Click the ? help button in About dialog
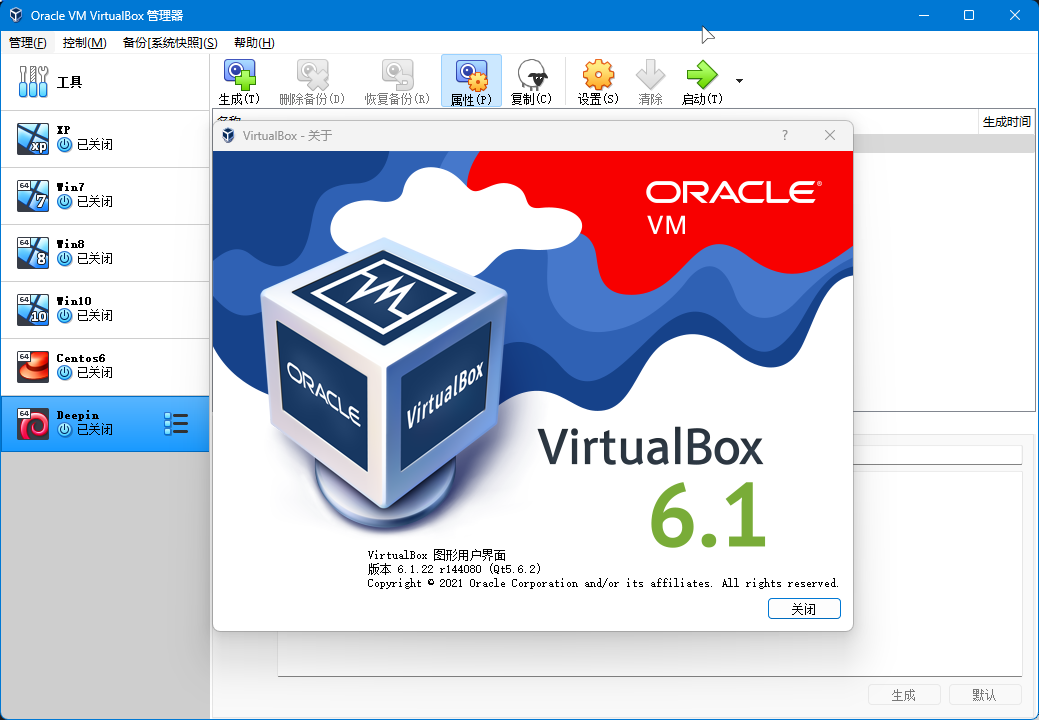Viewport: 1039px width, 720px height. click(x=785, y=135)
